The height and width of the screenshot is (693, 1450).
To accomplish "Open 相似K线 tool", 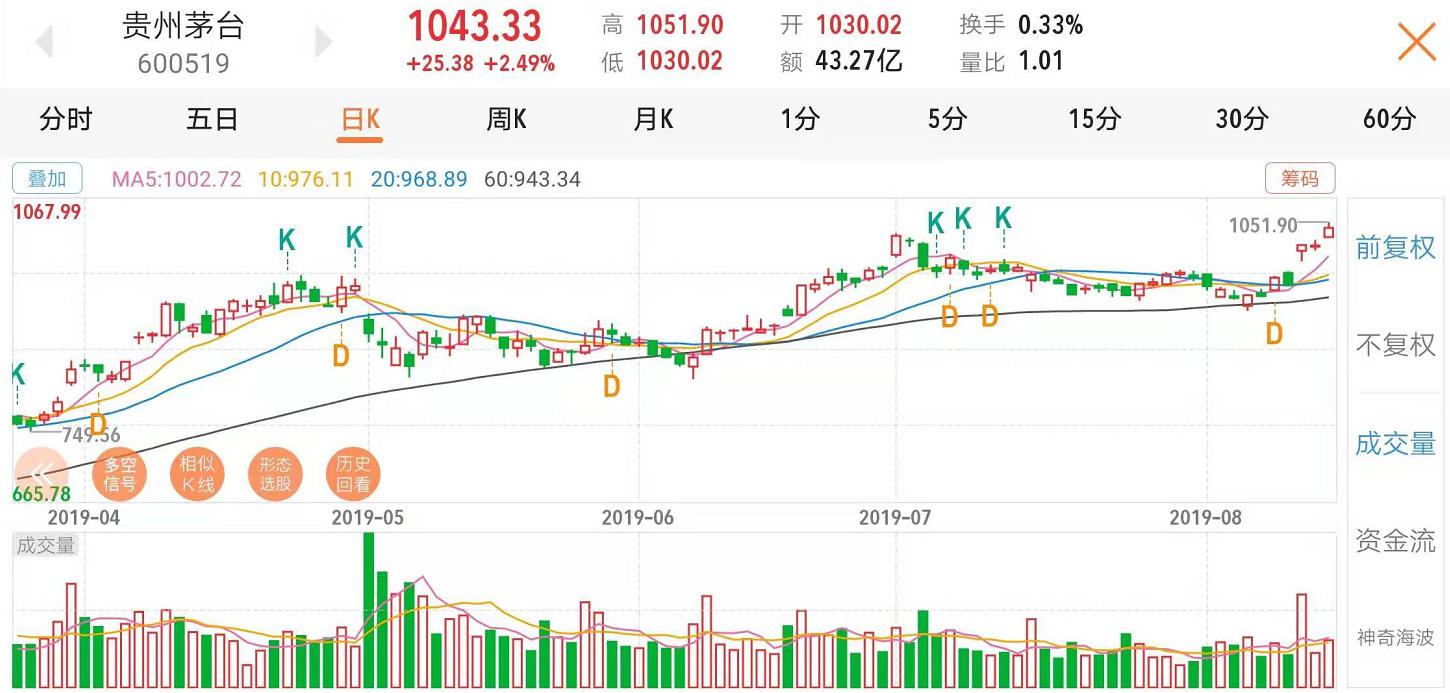I will pos(198,474).
